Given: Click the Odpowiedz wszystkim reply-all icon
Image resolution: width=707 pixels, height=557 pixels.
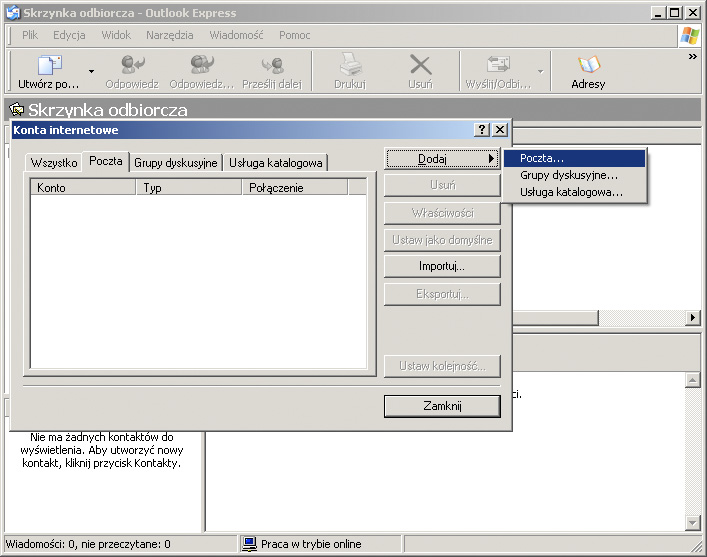Looking at the screenshot, I should (x=202, y=64).
